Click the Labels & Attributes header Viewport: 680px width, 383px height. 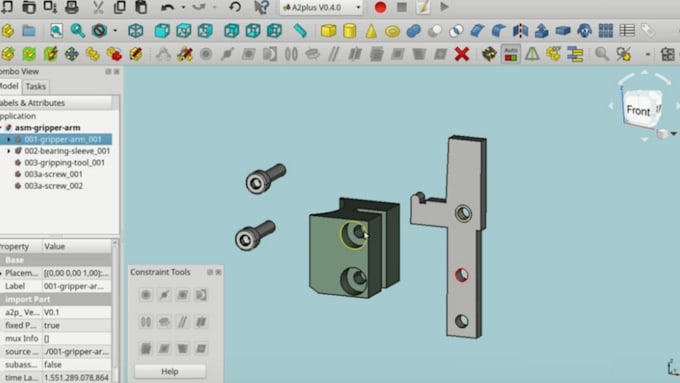click(56, 103)
